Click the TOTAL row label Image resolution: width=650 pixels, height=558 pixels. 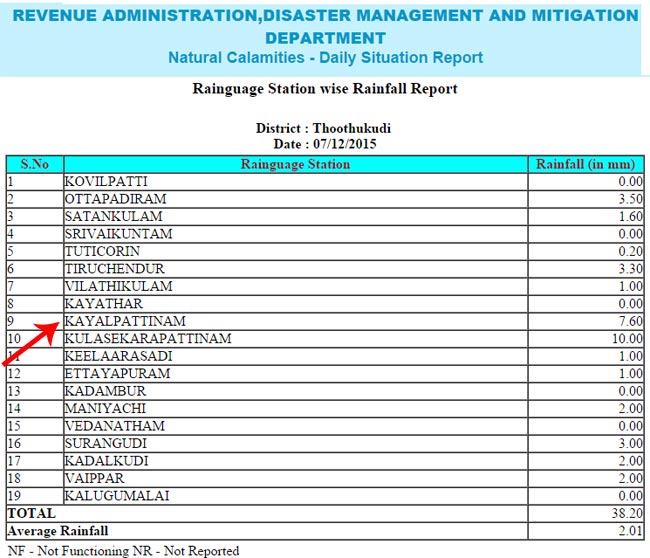[32, 514]
